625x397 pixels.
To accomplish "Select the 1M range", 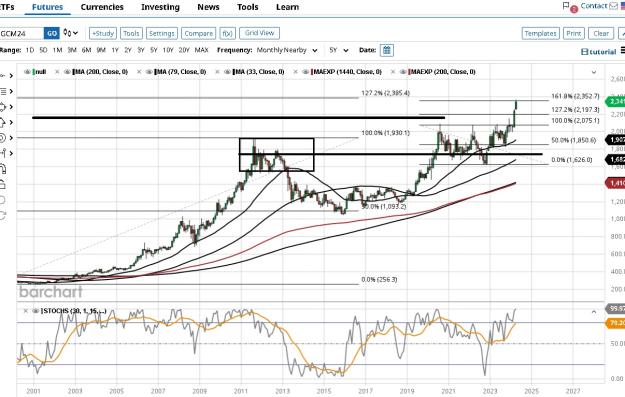I will (x=57, y=50).
